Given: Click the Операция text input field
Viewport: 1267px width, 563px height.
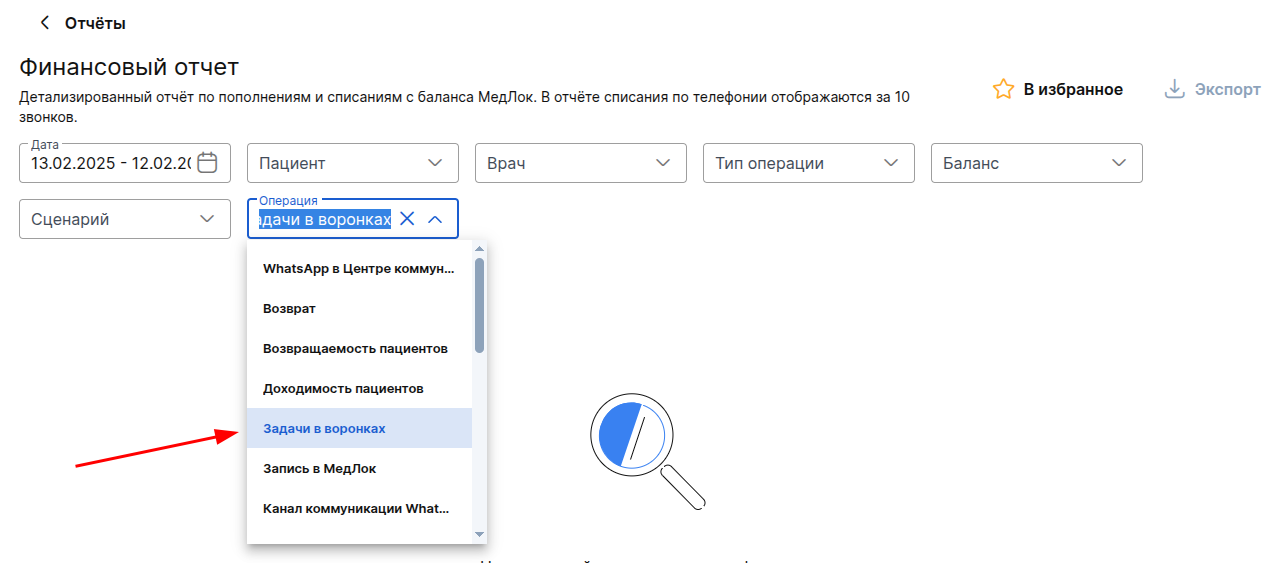Looking at the screenshot, I should pyautogui.click(x=323, y=219).
